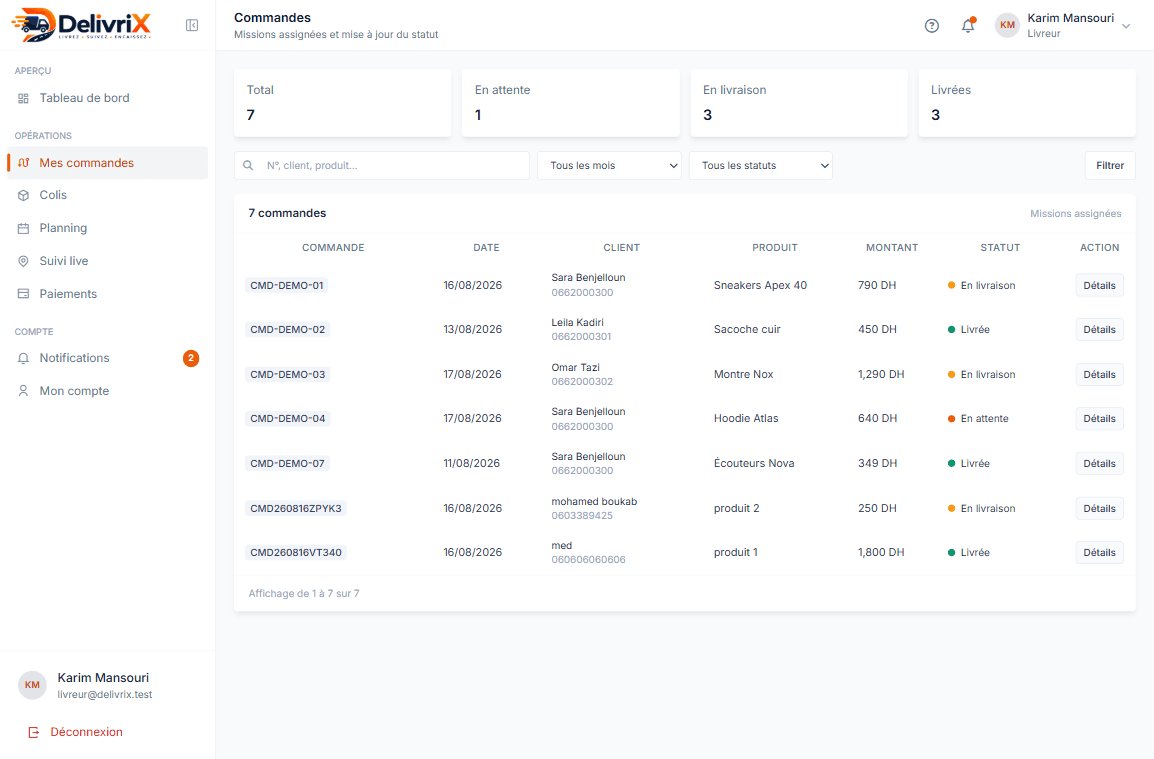Open the Suivi live page
1154x759 pixels.
(107, 261)
